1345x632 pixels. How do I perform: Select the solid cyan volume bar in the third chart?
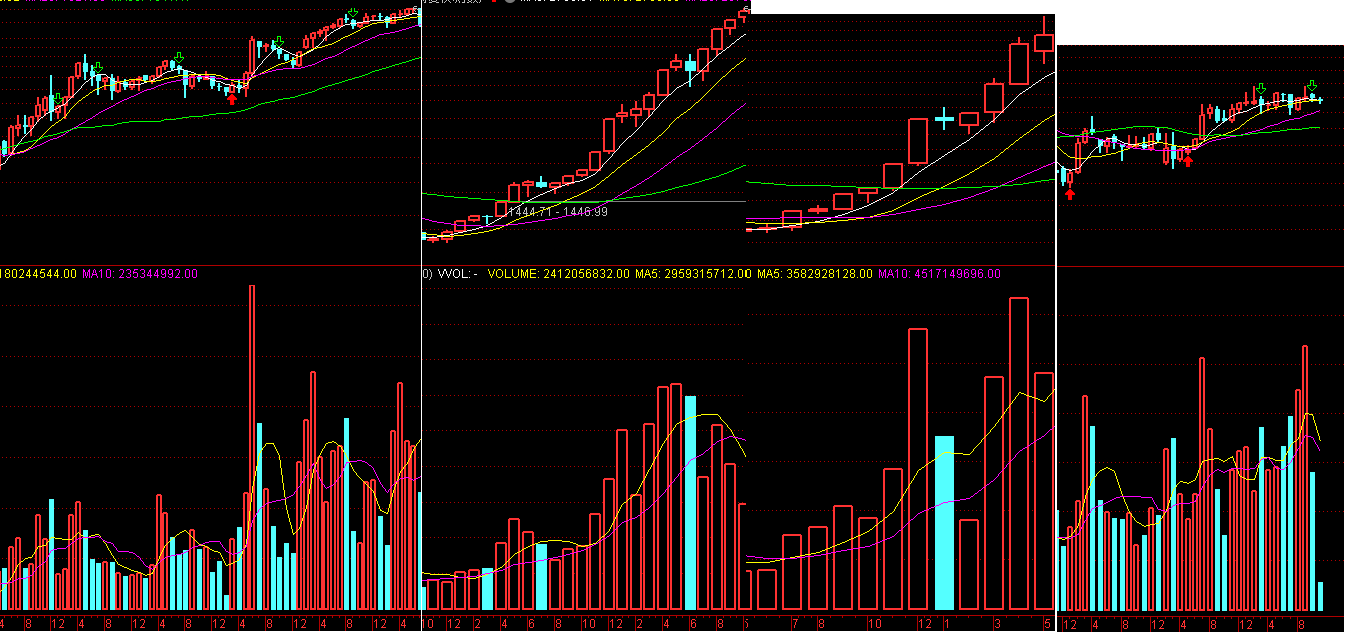point(944,522)
